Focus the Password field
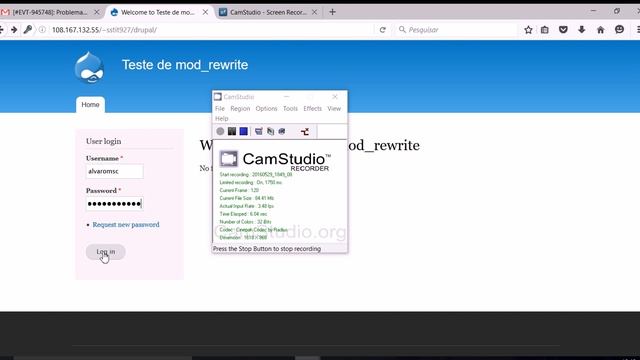 pyautogui.click(x=115, y=204)
